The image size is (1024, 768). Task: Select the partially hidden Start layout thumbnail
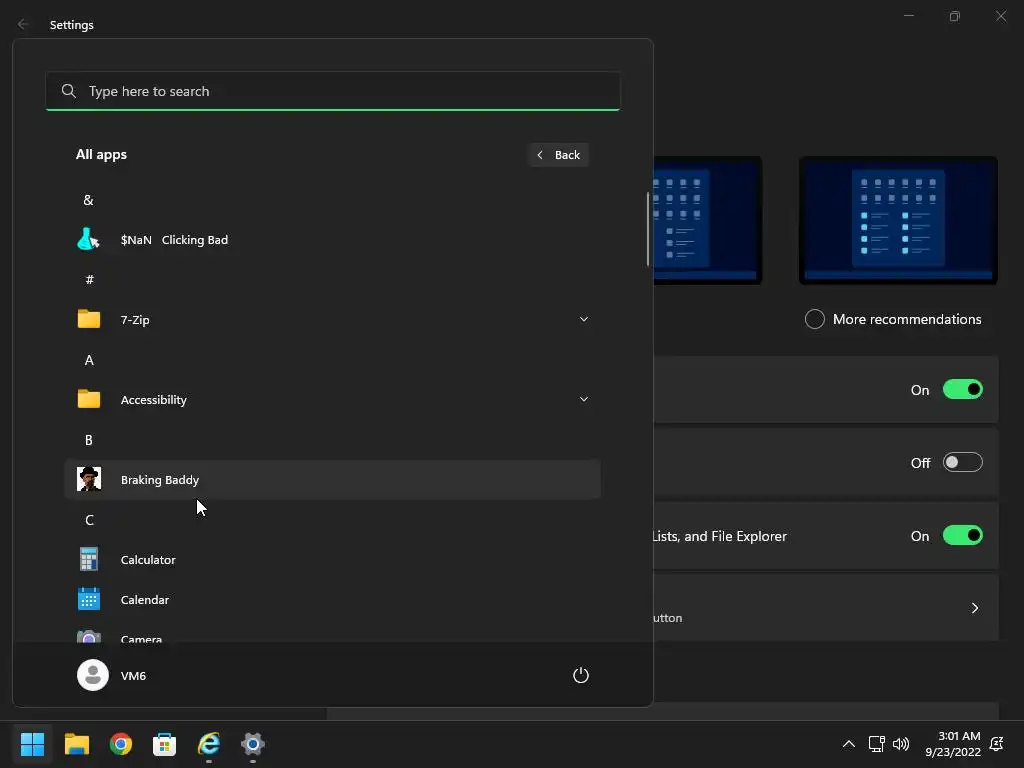(708, 220)
